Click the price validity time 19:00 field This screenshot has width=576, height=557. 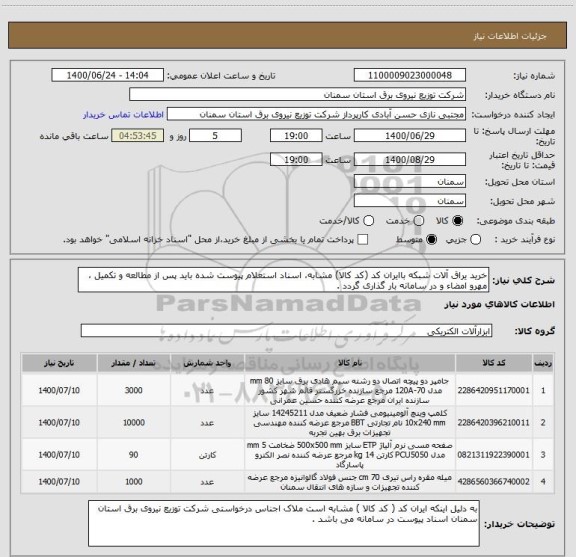[296, 159]
